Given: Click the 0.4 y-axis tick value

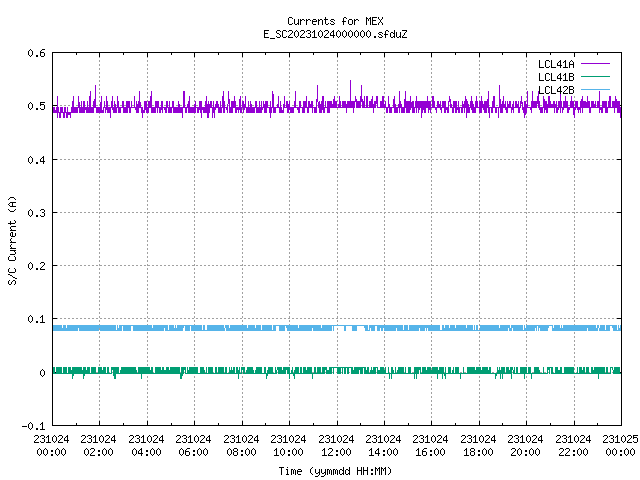Looking at the screenshot, I should click(36, 160).
